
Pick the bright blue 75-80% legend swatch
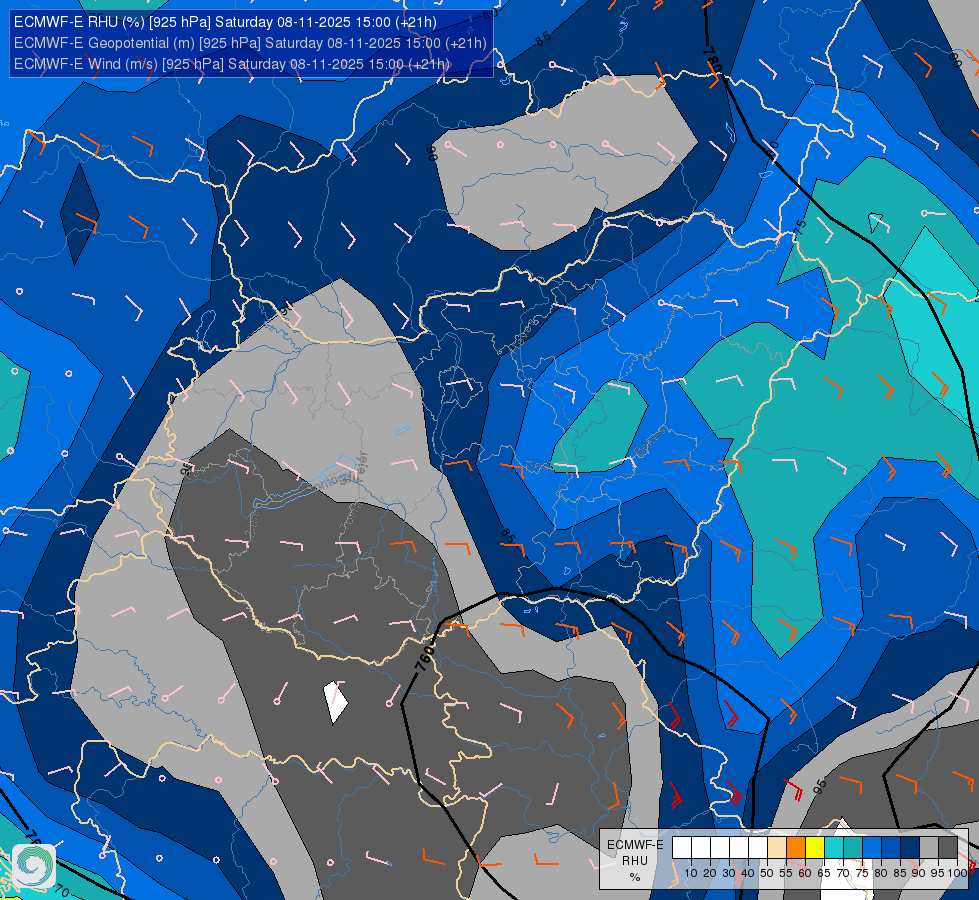[x=872, y=847]
